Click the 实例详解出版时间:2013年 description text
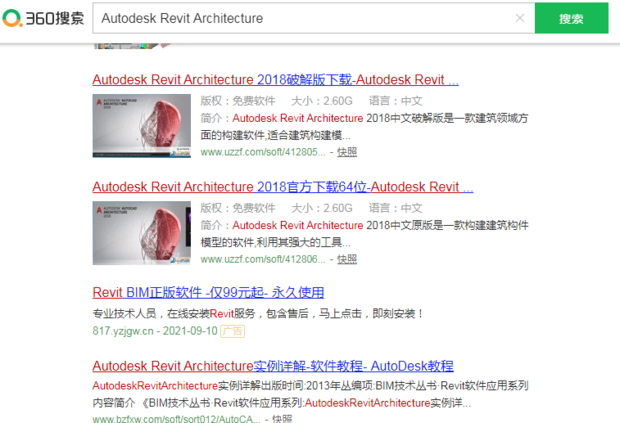 click(310, 394)
